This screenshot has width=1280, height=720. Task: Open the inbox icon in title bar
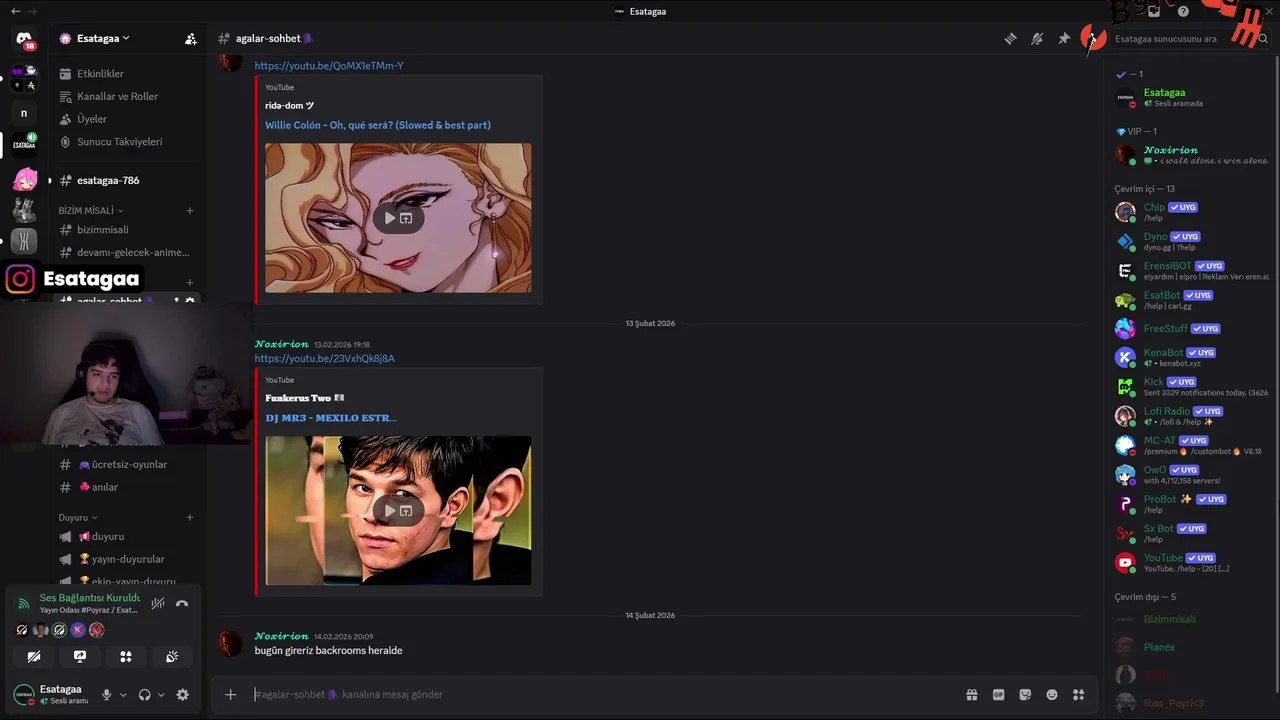click(x=1154, y=11)
